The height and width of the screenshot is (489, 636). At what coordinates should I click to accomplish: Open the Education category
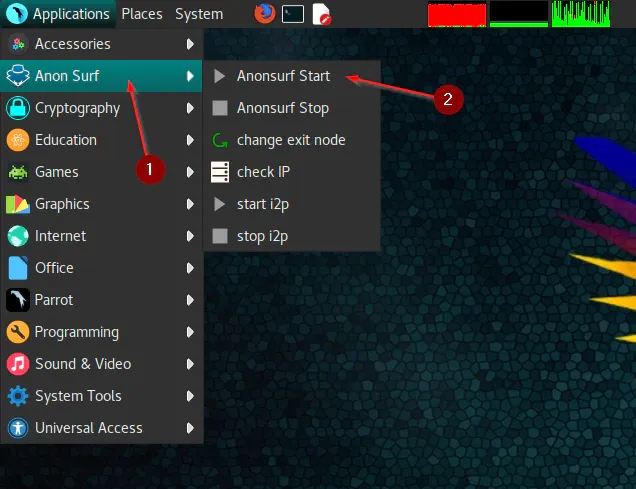101,140
